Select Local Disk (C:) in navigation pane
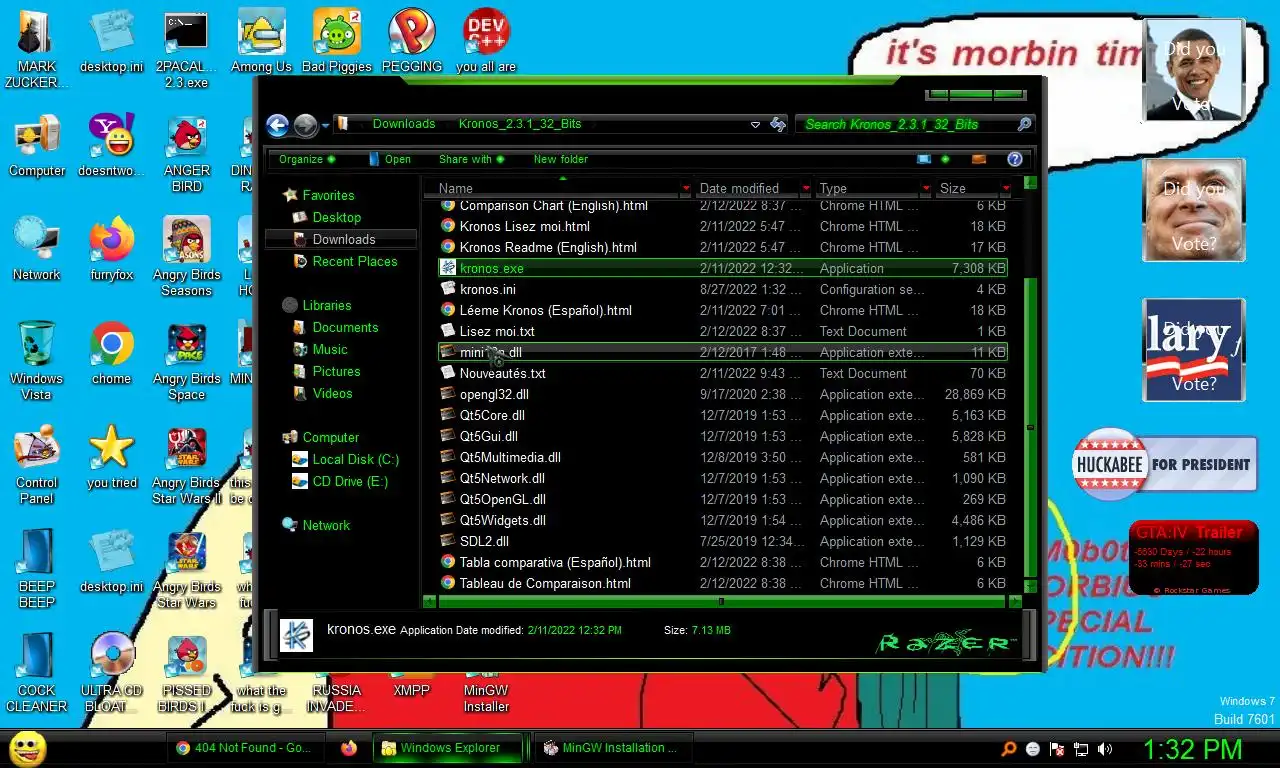This screenshot has width=1280, height=768. 355,459
